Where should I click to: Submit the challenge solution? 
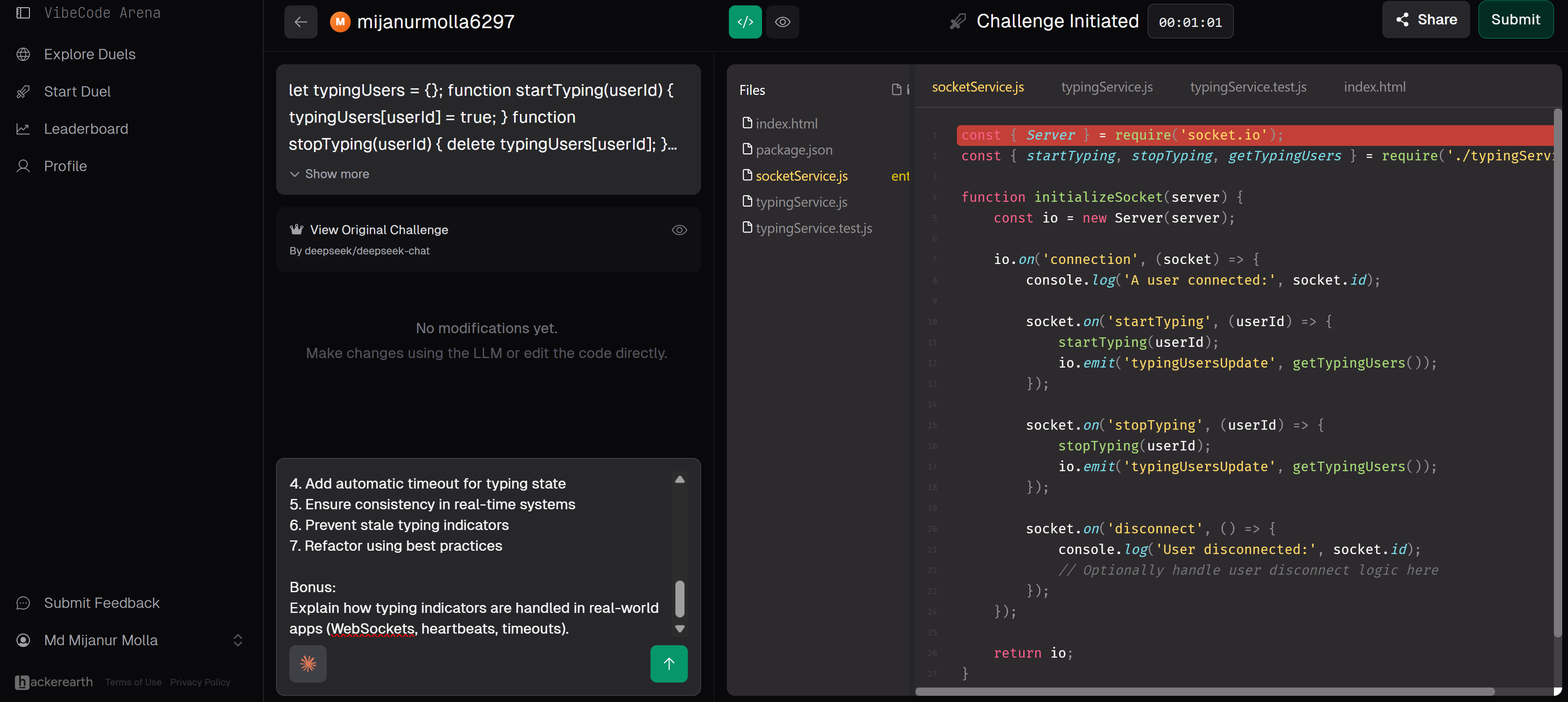(x=1515, y=19)
